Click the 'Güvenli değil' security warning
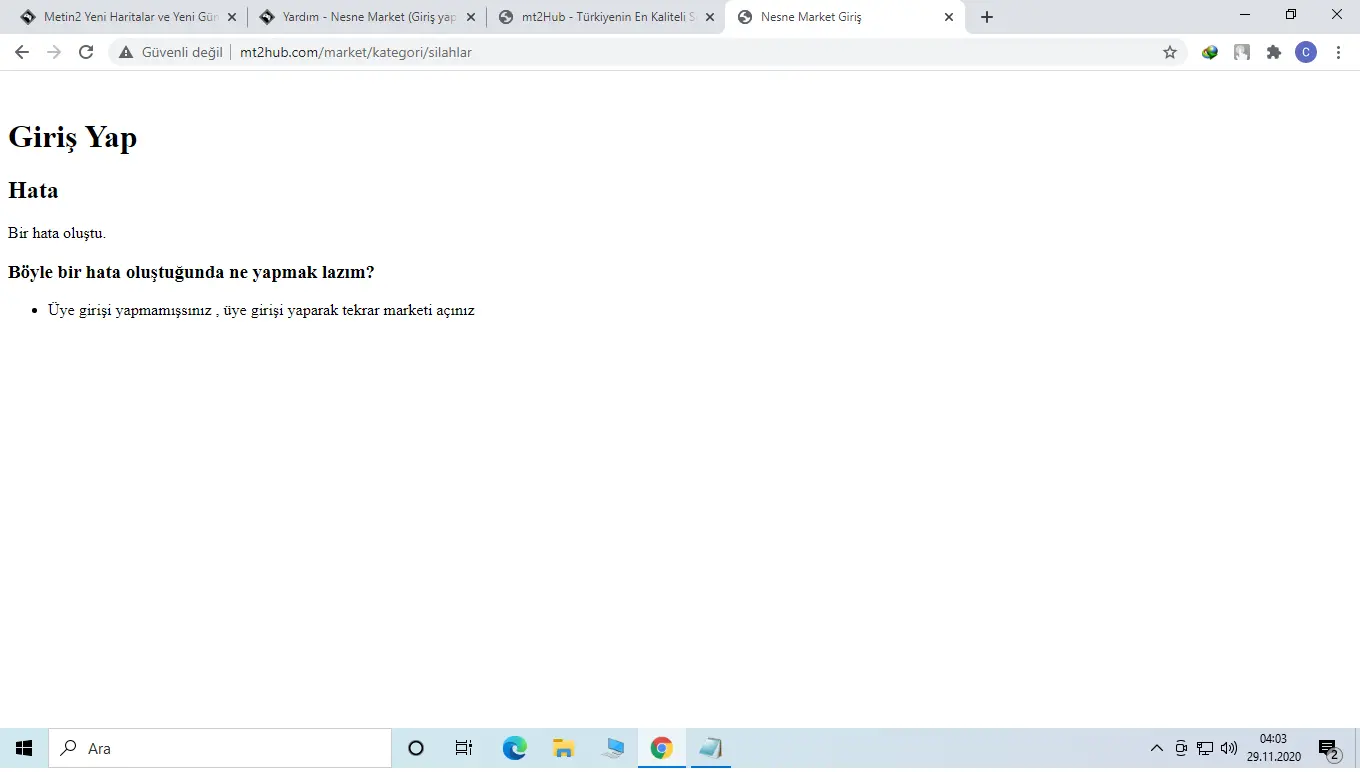This screenshot has width=1360, height=772. tap(171, 52)
